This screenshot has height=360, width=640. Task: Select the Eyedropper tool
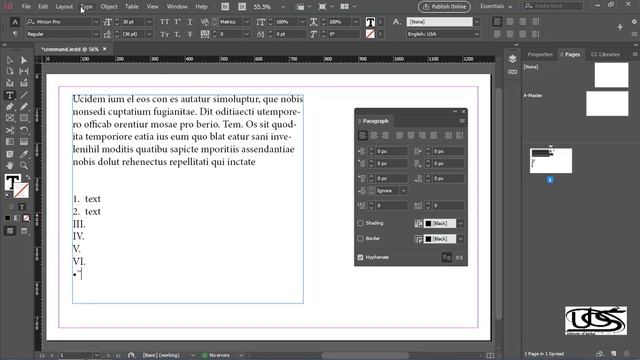coord(24,154)
